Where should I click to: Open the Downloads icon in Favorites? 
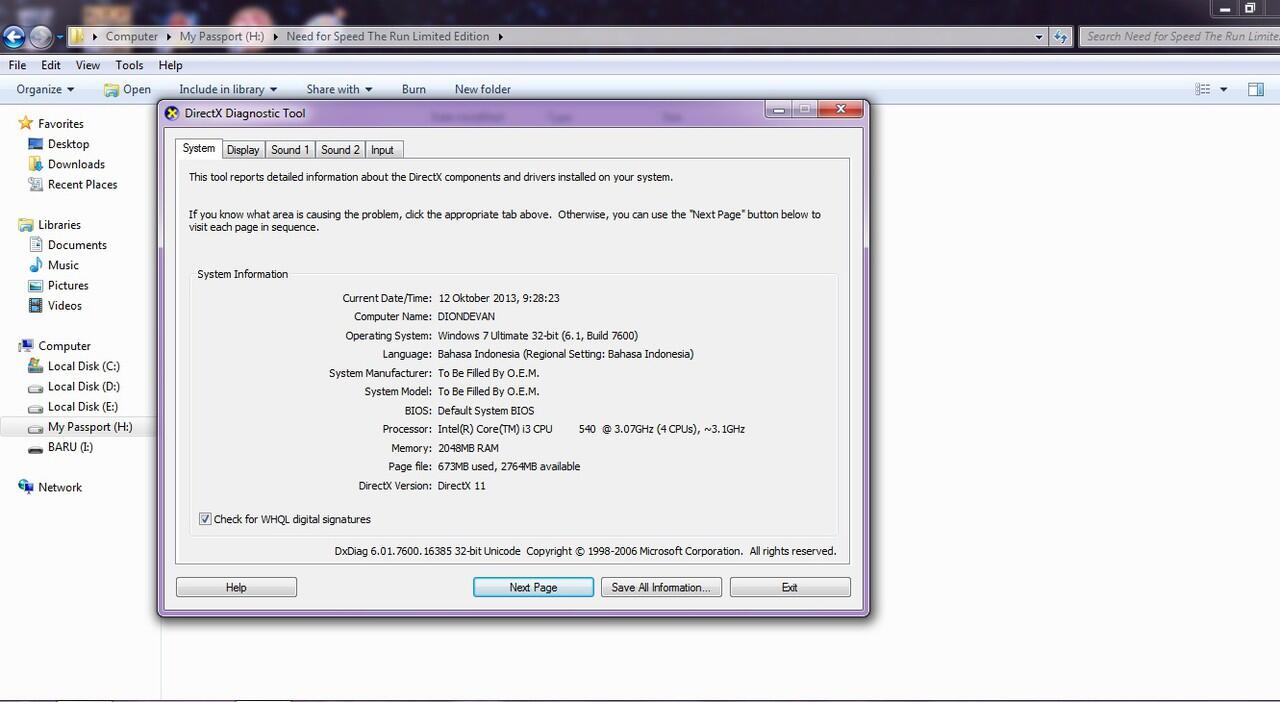click(x=36, y=164)
